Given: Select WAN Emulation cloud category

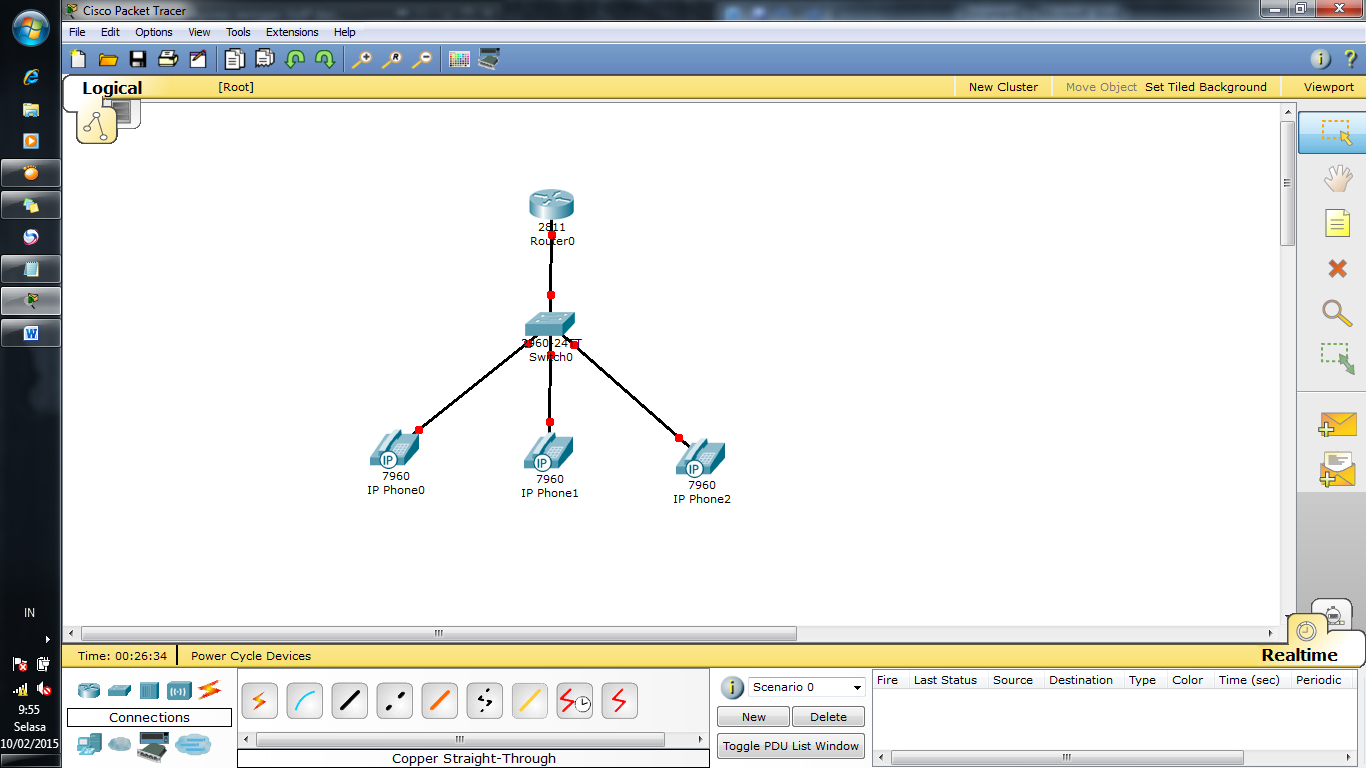Looking at the screenshot, I should click(x=120, y=744).
